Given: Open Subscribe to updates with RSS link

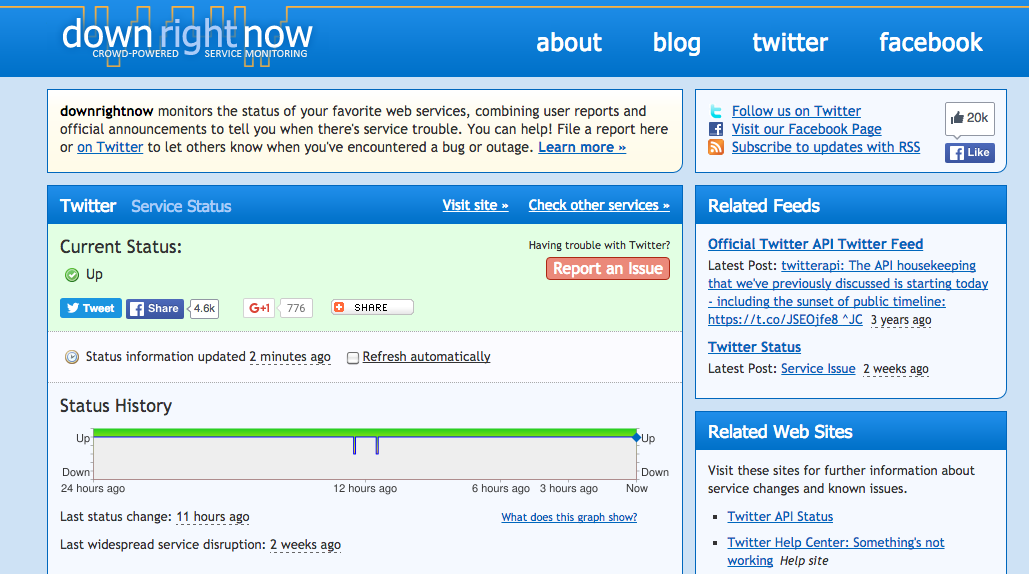Looking at the screenshot, I should (x=826, y=147).
